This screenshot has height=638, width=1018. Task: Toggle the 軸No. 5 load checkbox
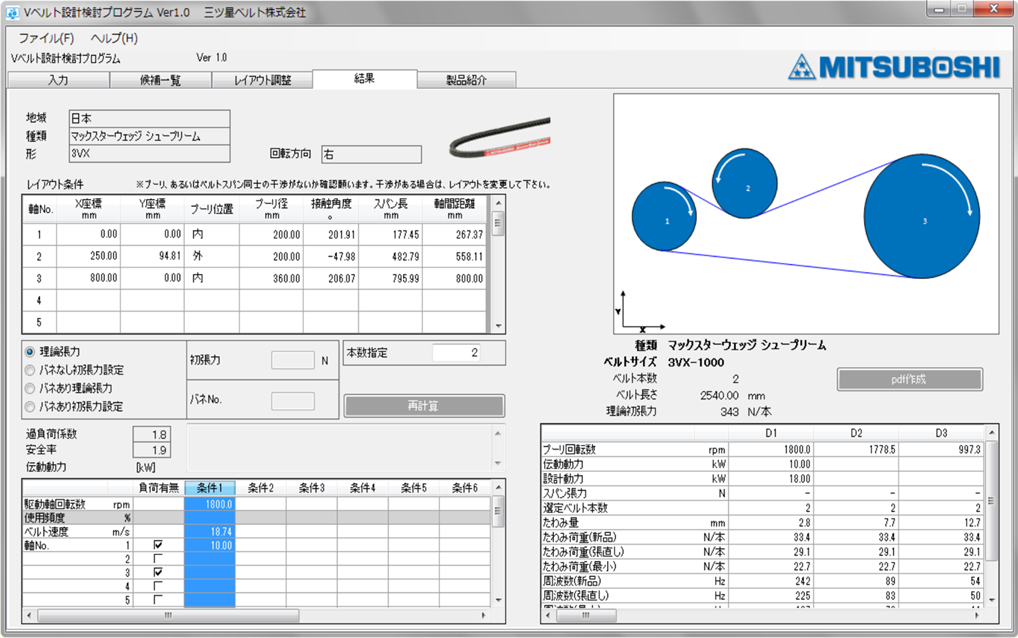pyautogui.click(x=158, y=600)
